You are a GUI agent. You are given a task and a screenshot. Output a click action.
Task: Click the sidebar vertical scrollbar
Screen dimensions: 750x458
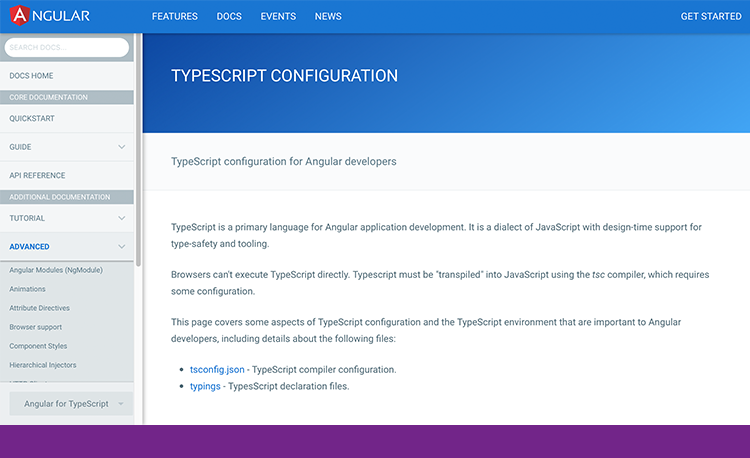click(138, 150)
